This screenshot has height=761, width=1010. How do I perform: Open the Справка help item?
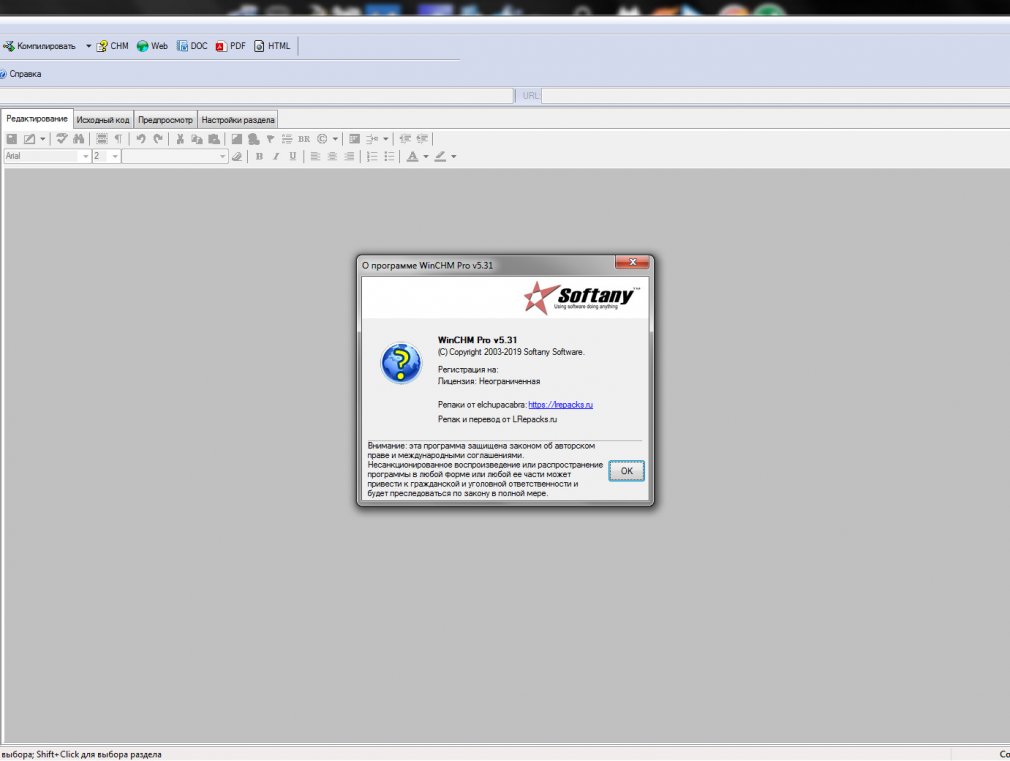click(x=21, y=74)
